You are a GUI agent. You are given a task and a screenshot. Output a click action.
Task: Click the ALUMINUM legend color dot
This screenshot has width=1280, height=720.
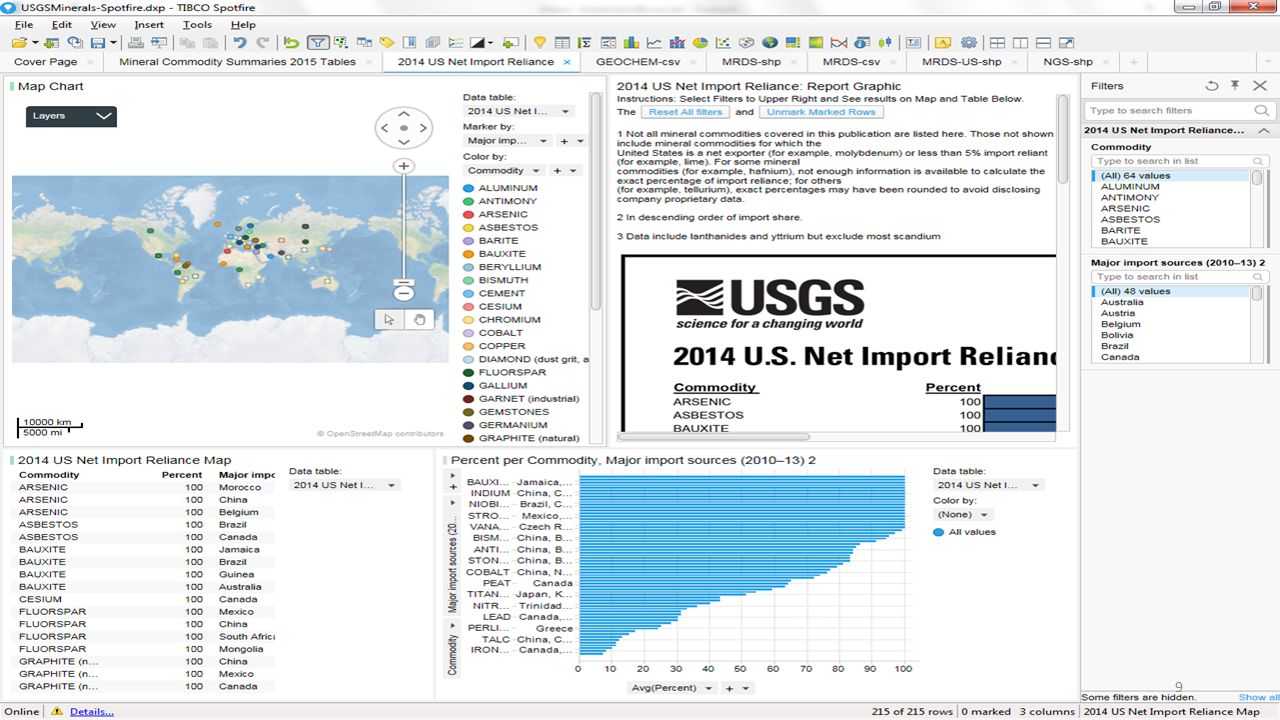point(469,188)
